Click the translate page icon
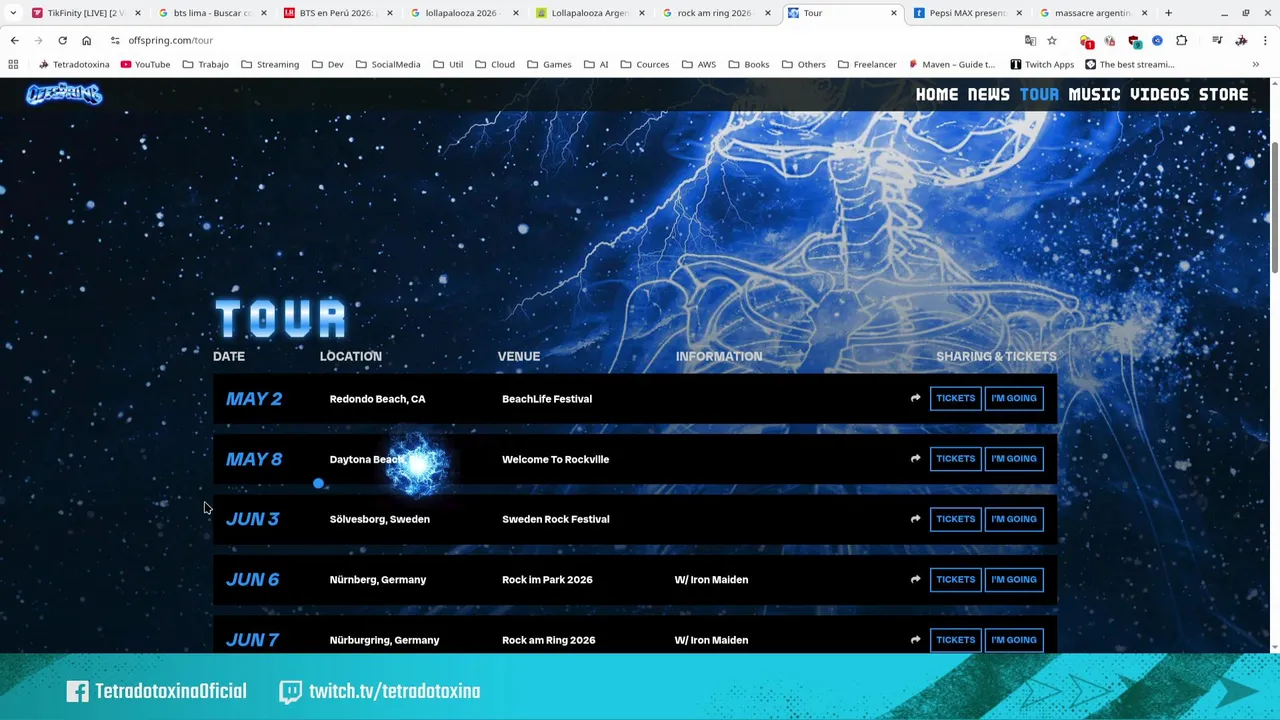Image resolution: width=1280 pixels, height=720 pixels. click(x=1030, y=40)
